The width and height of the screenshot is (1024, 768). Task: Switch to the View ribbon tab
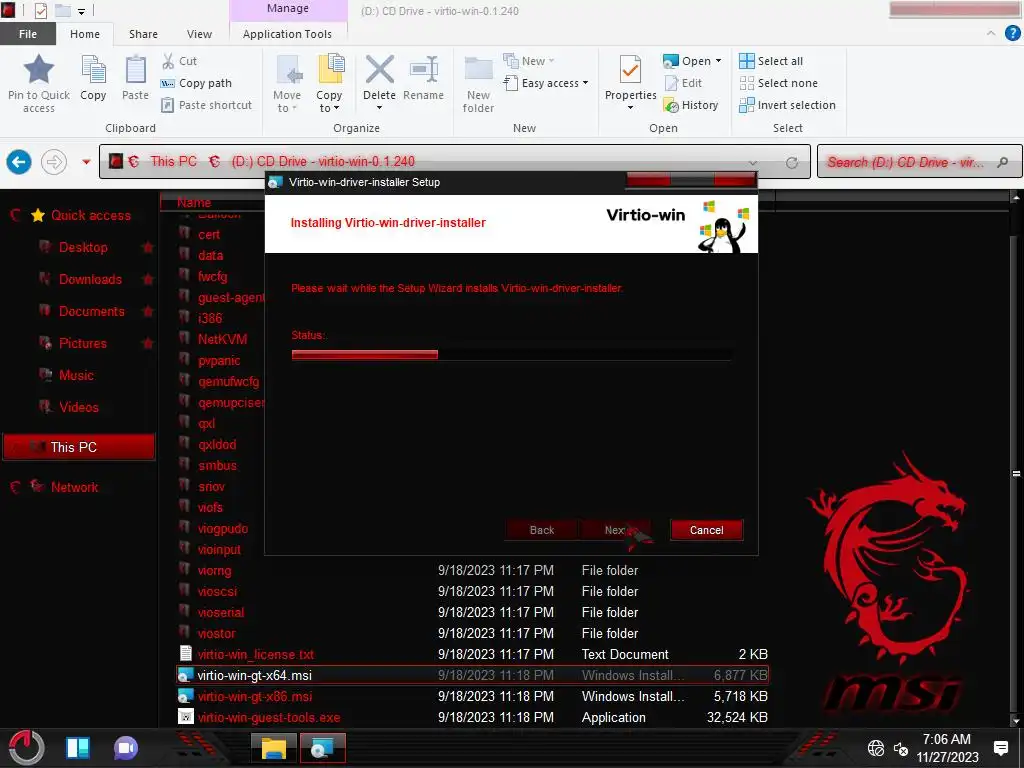click(x=199, y=34)
